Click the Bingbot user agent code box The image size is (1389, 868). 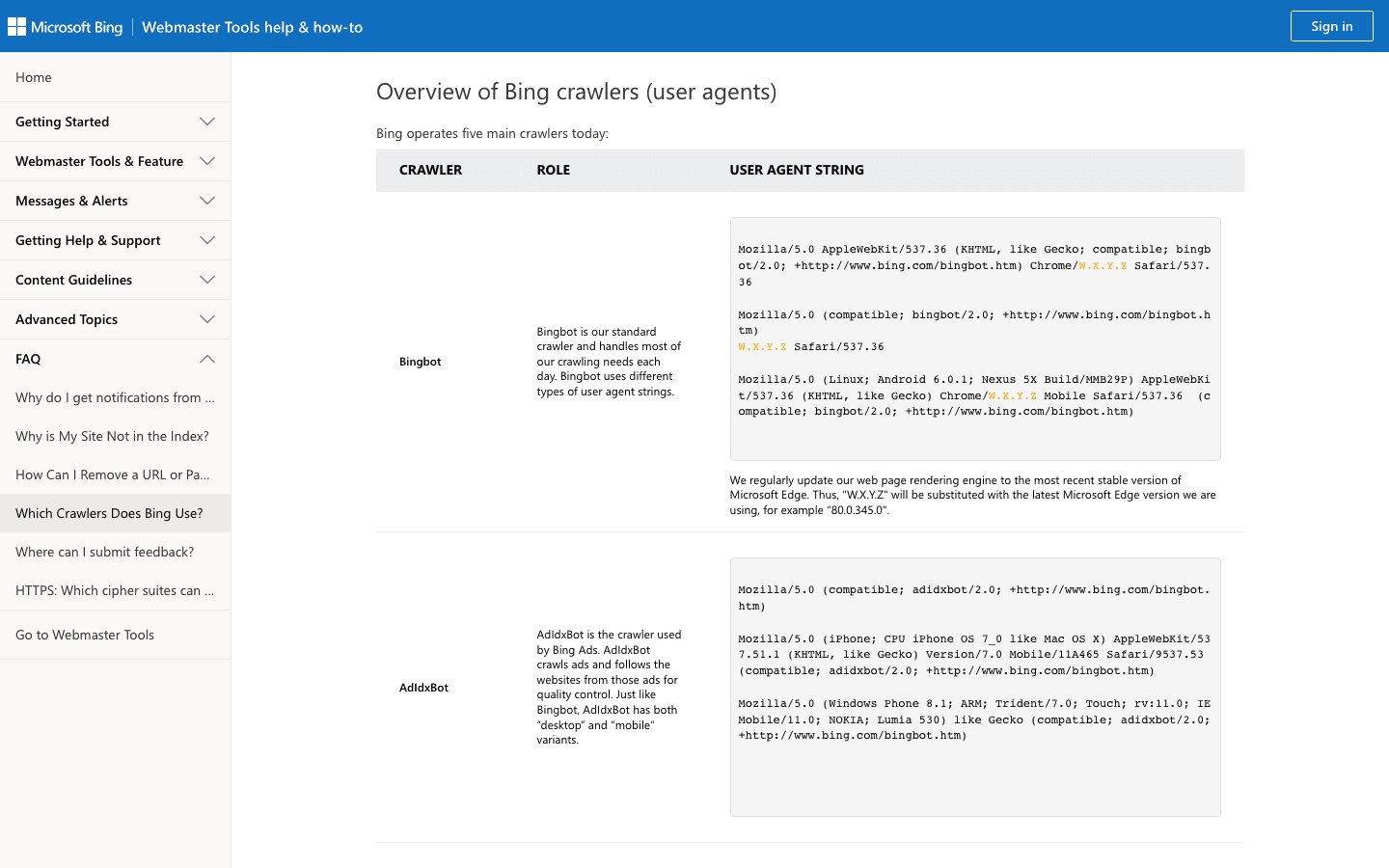click(974, 339)
